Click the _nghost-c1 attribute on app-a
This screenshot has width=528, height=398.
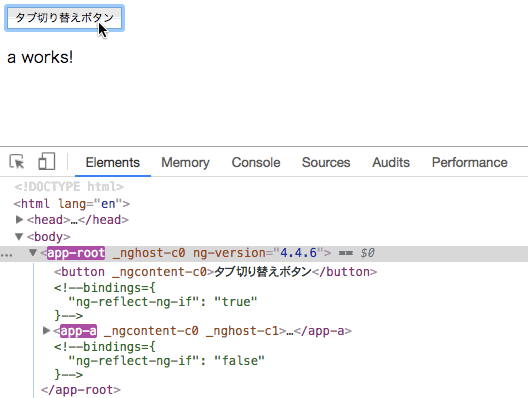click(x=242, y=331)
